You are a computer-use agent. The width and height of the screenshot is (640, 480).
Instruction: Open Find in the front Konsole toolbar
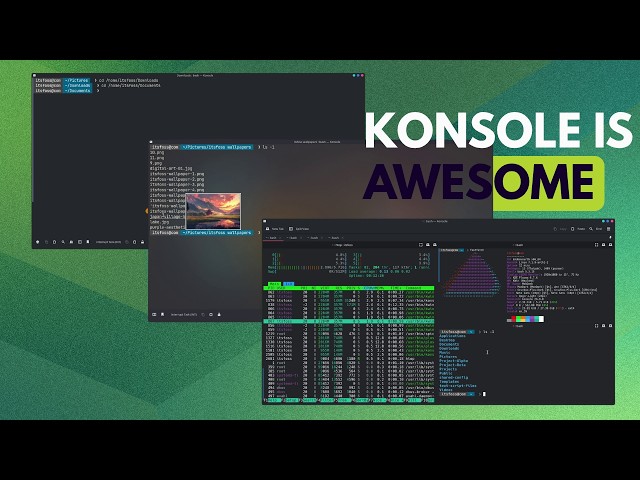[x=598, y=229]
